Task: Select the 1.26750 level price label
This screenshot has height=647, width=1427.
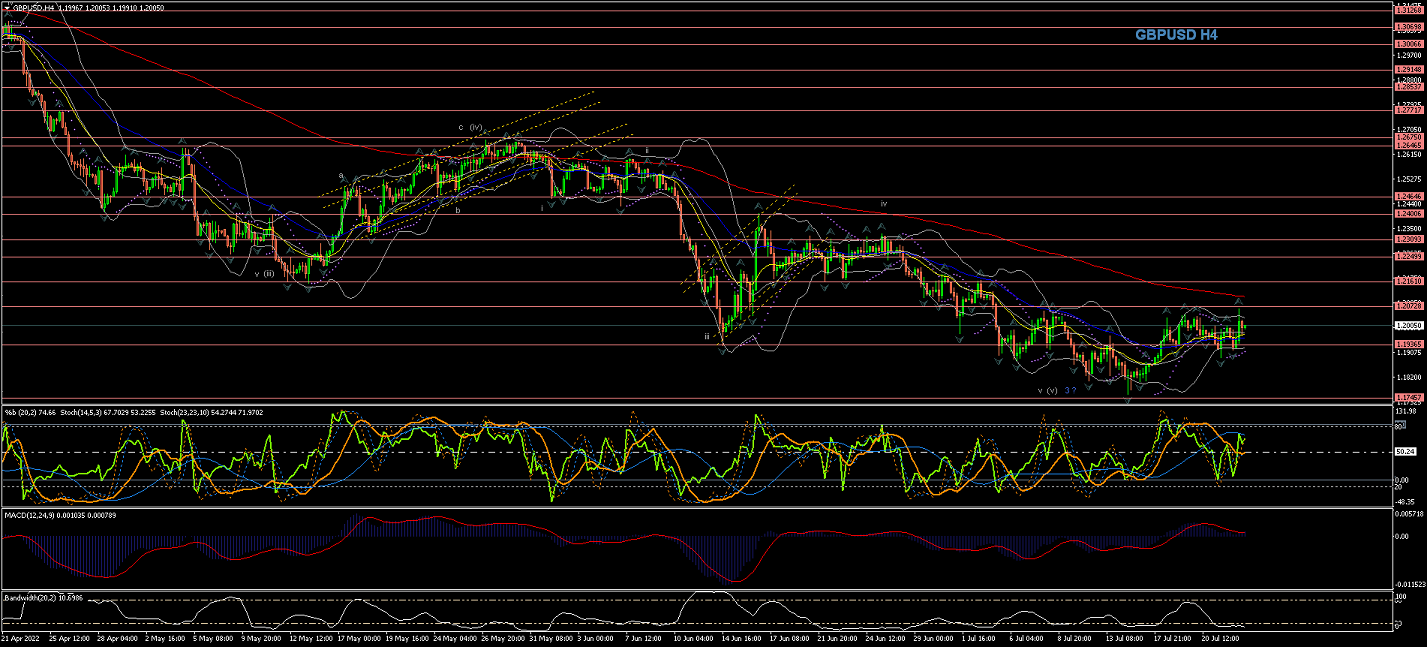Action: pos(1407,138)
